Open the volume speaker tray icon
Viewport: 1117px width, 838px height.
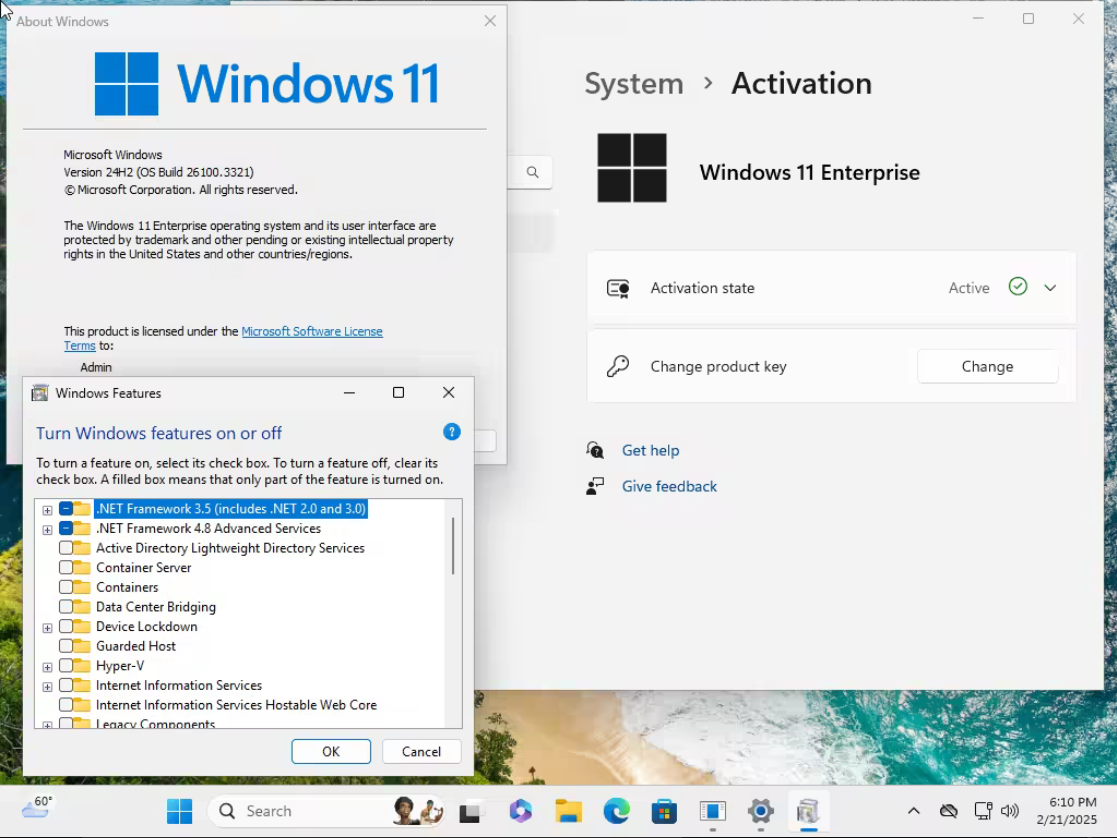point(1009,811)
